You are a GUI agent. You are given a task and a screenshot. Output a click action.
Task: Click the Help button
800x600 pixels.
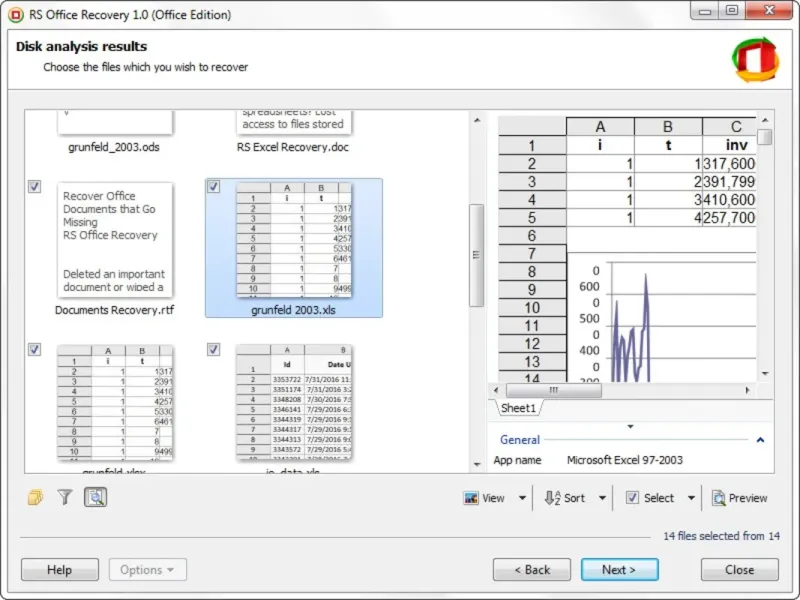60,569
